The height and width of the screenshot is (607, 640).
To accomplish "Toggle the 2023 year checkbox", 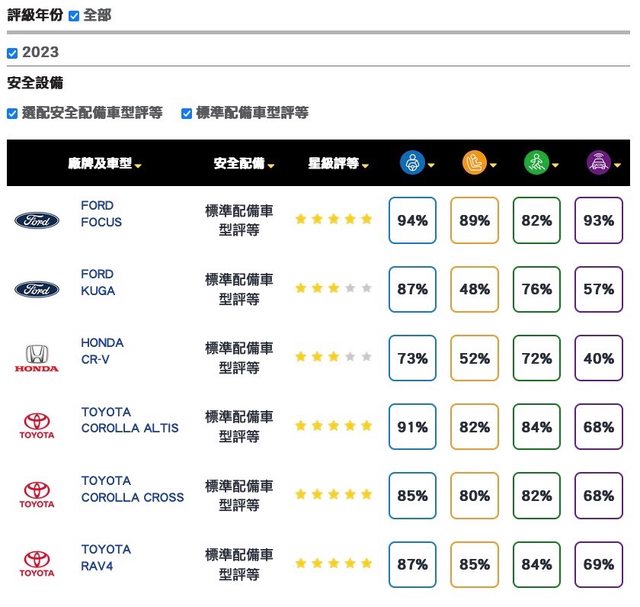I will (x=12, y=53).
